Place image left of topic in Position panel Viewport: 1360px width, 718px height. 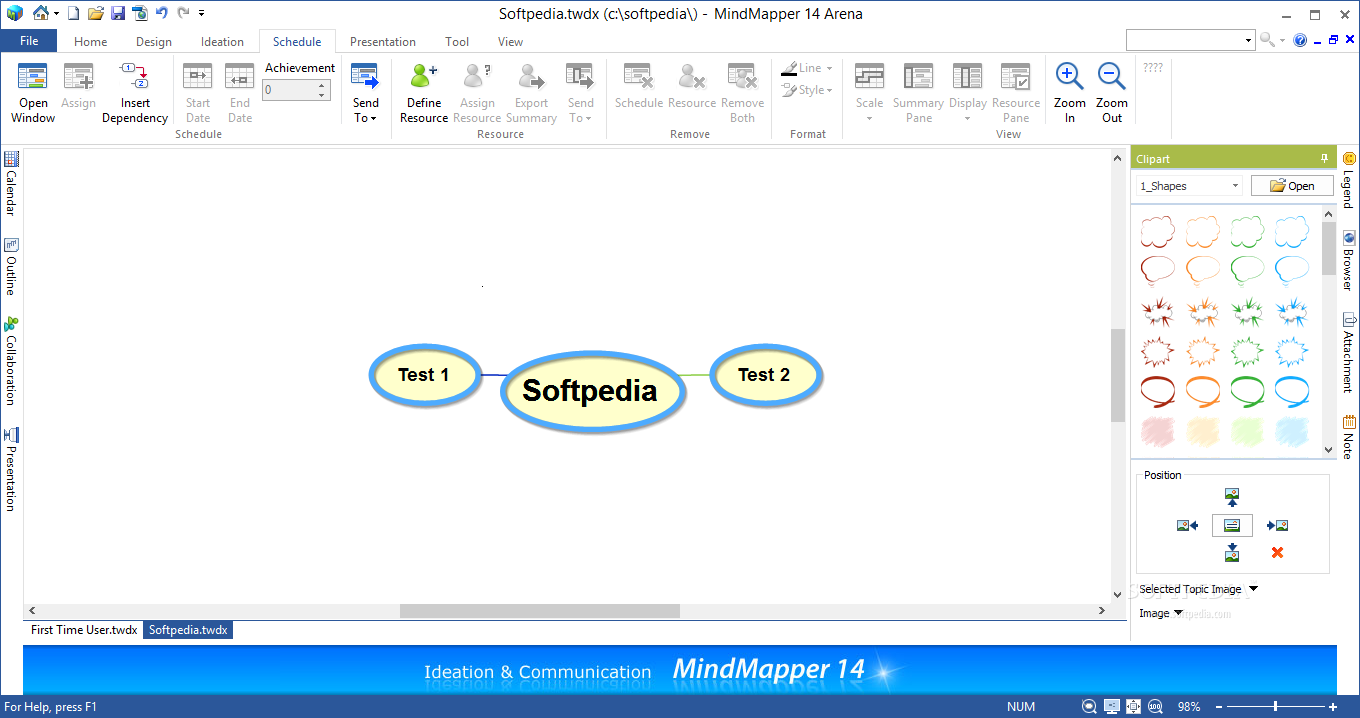[1187, 525]
